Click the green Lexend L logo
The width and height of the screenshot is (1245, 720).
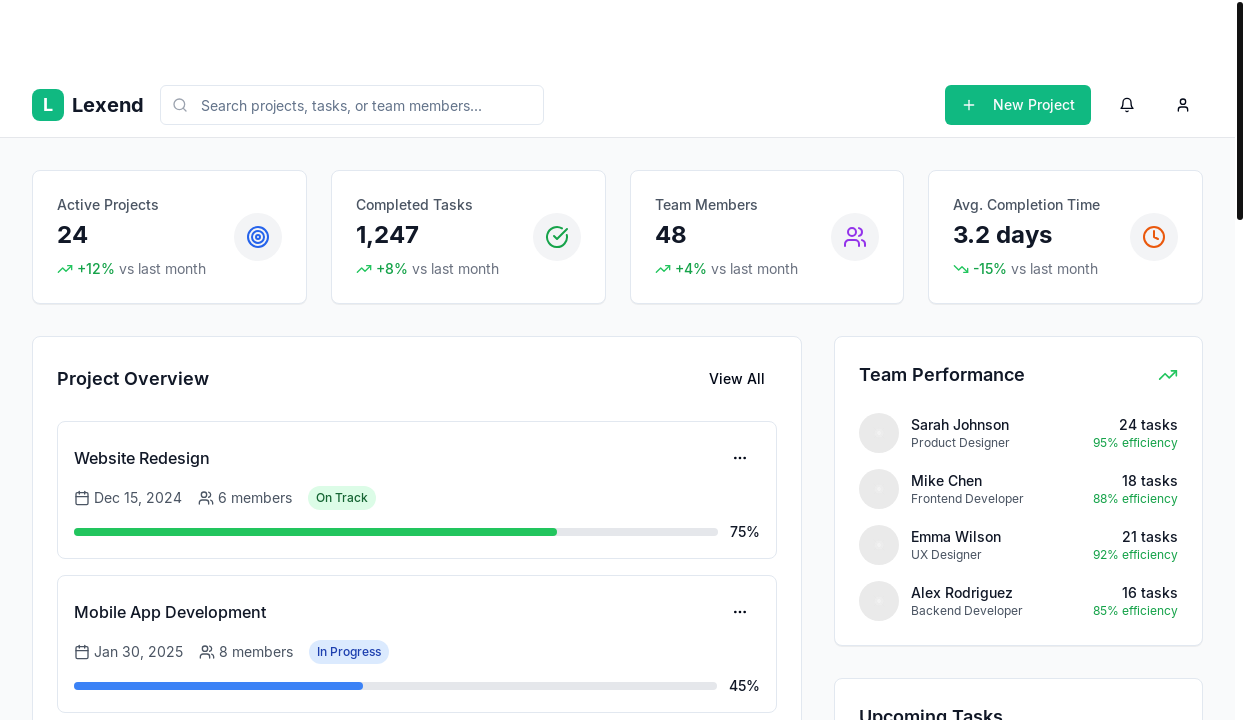pos(48,105)
